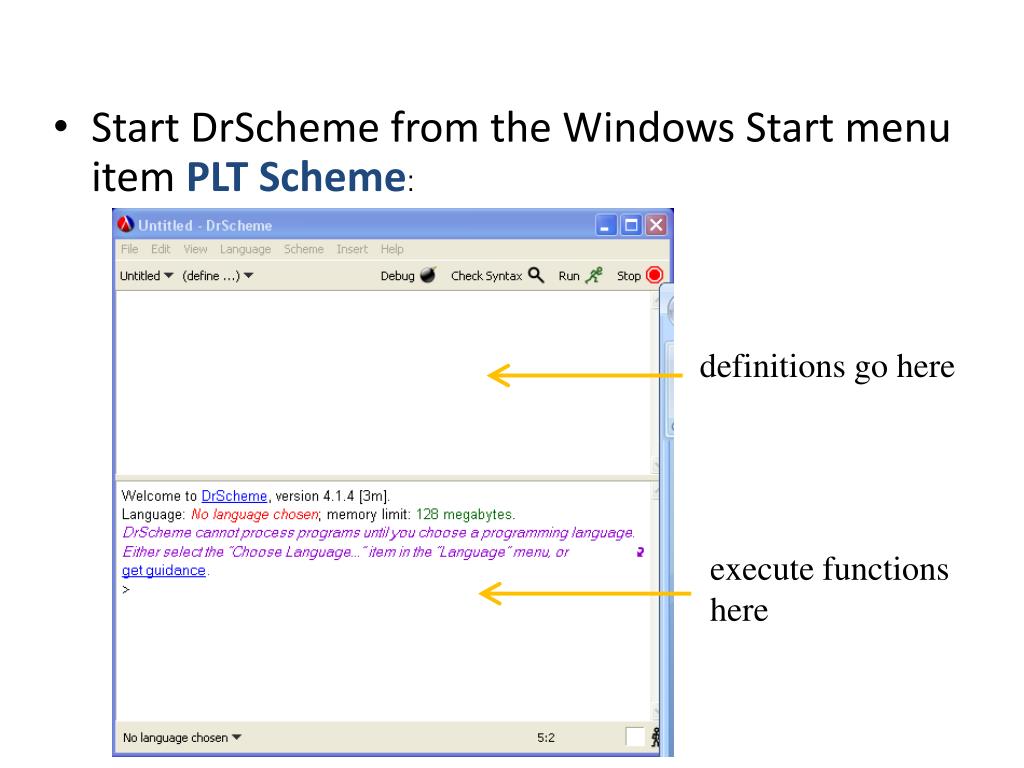This screenshot has width=1024, height=768.
Task: Click the Run button label
Action: point(569,276)
